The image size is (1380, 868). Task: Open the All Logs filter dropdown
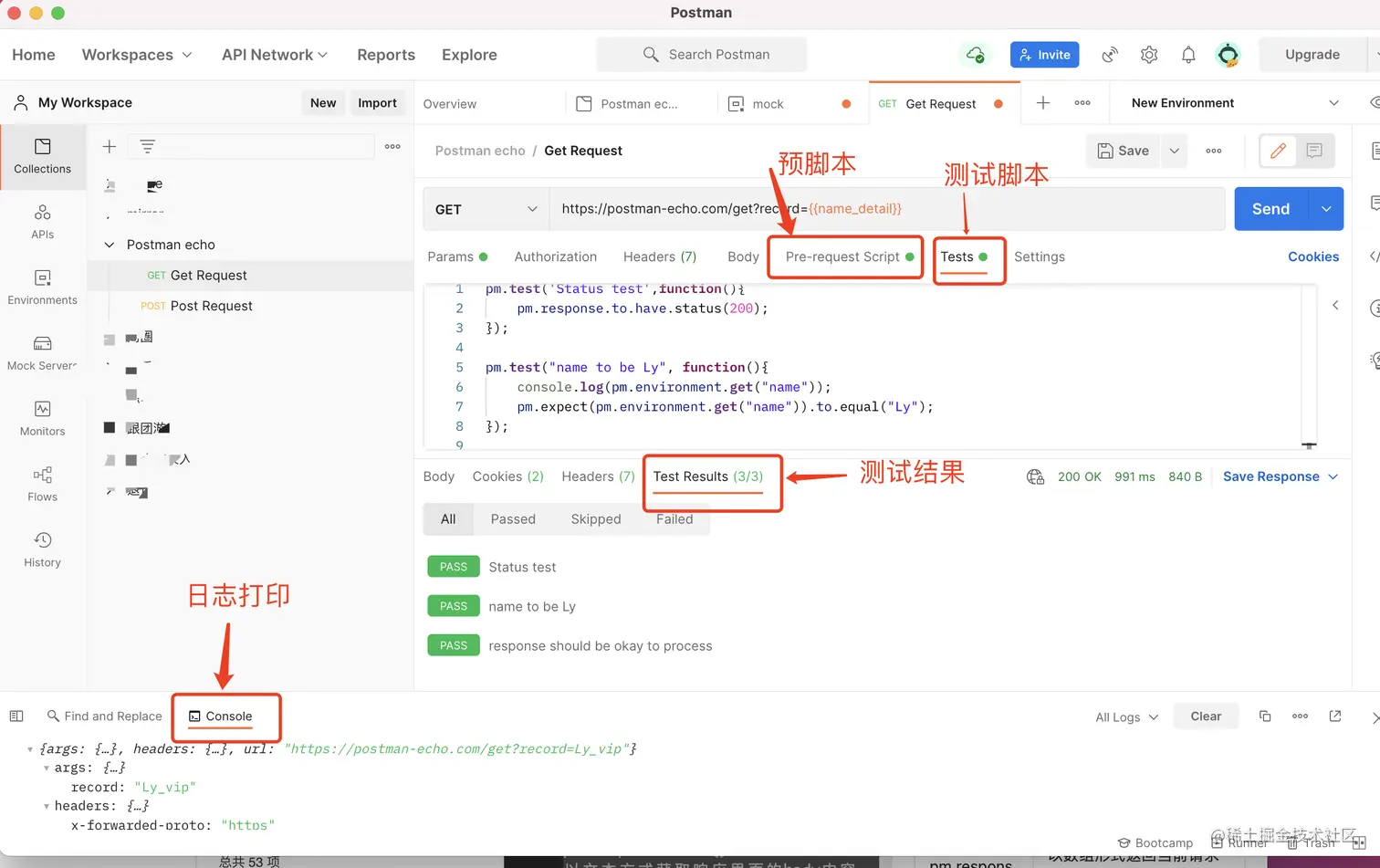coord(1127,717)
